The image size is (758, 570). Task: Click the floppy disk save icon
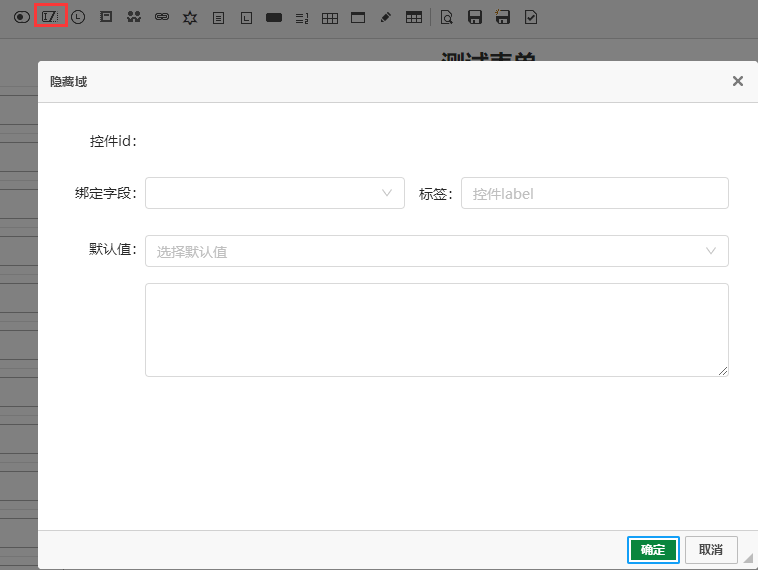tap(475, 17)
